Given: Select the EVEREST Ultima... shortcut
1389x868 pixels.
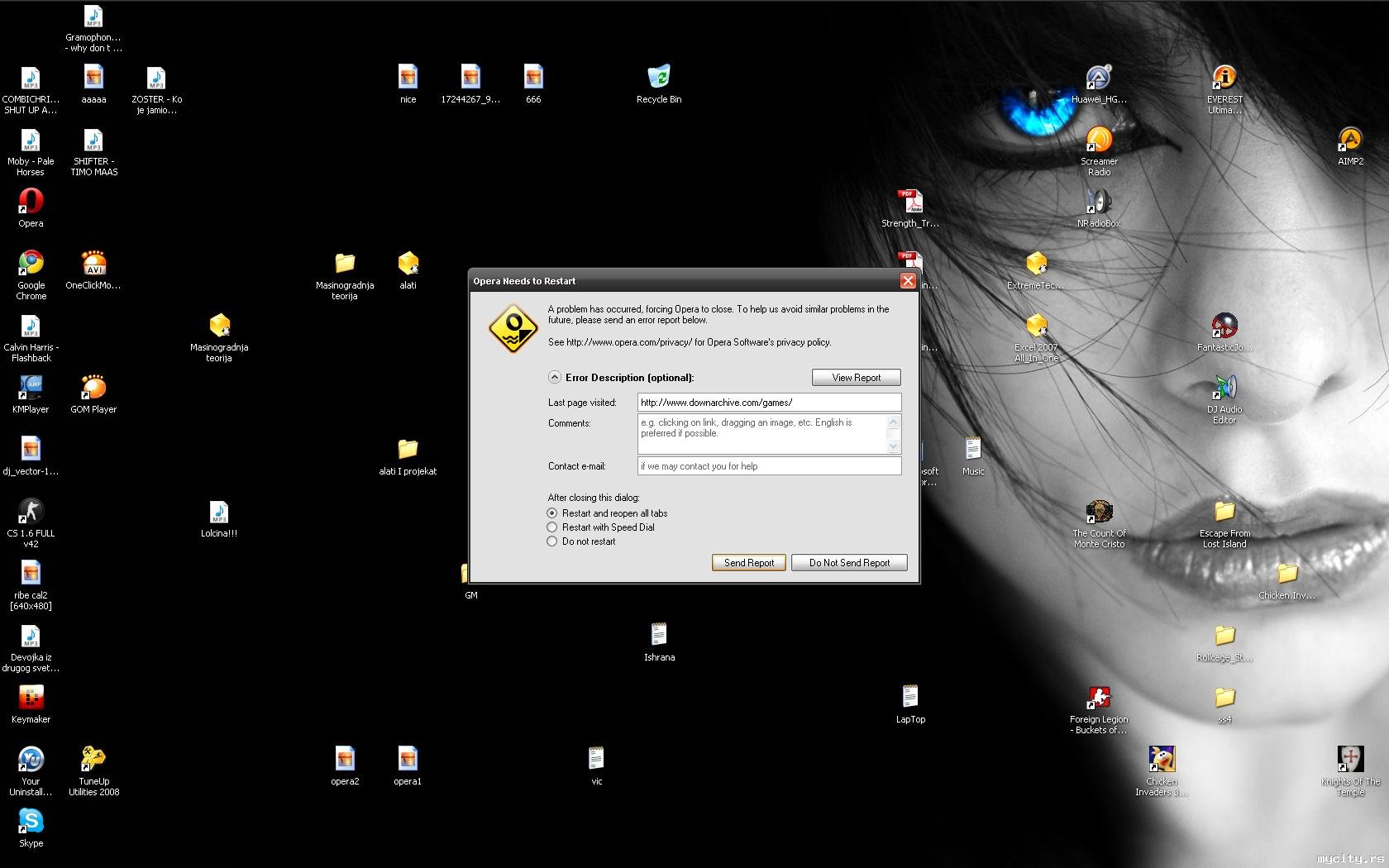Looking at the screenshot, I should pyautogui.click(x=1224, y=78).
